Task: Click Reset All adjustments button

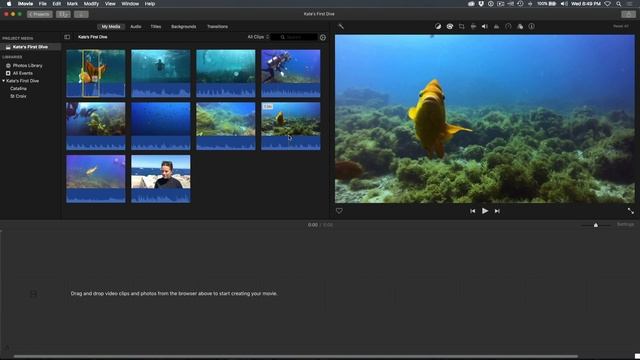Action: [621, 26]
